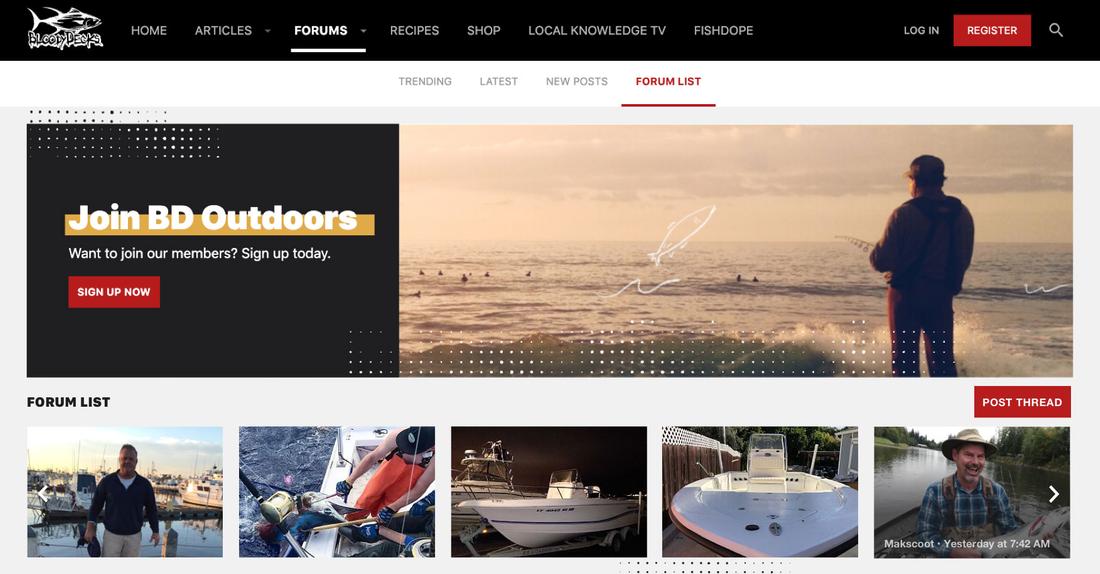The width and height of the screenshot is (1100, 574).
Task: Switch to the Latest tab
Action: (499, 81)
